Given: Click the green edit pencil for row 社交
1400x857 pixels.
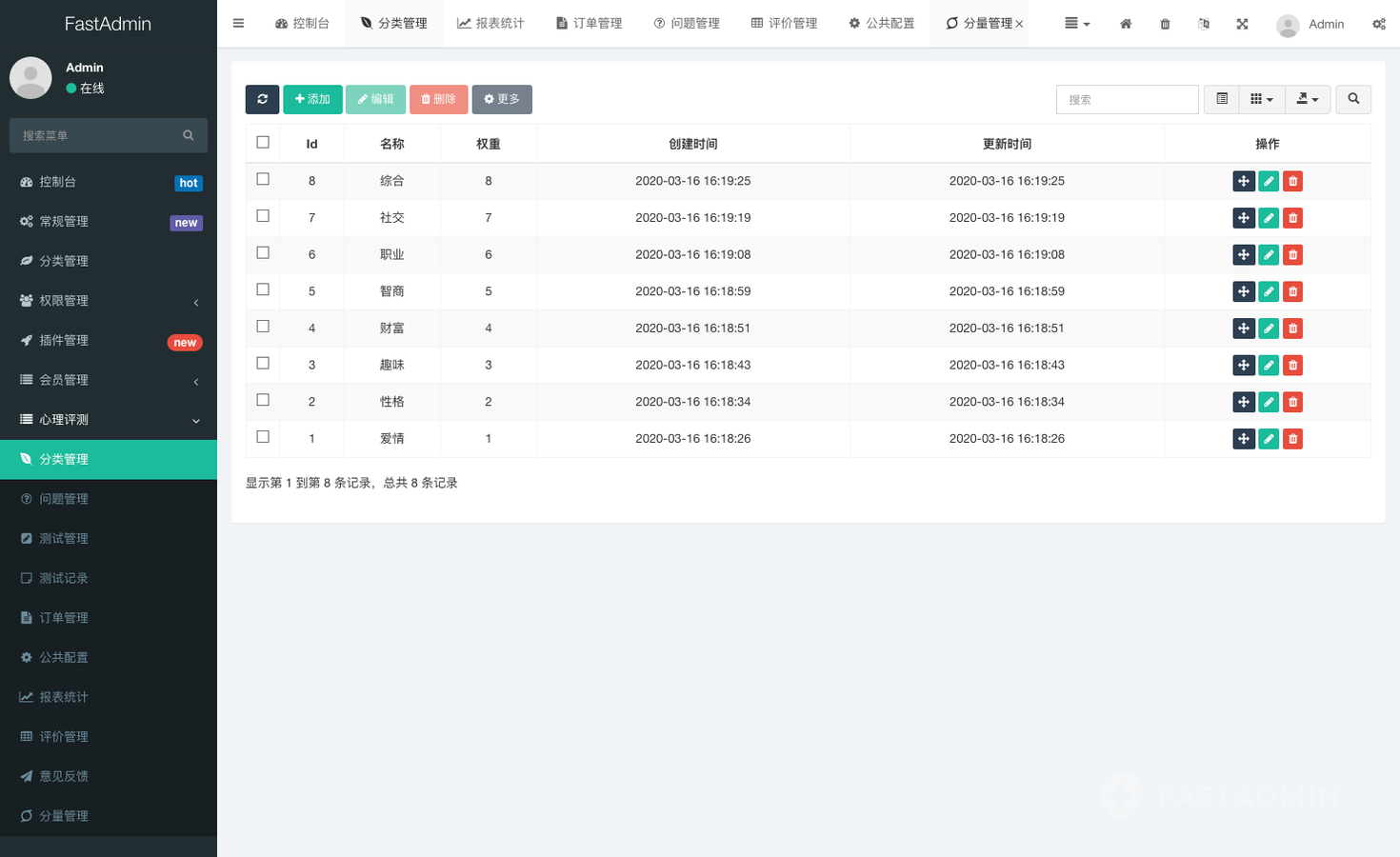Looking at the screenshot, I should coord(1269,218).
